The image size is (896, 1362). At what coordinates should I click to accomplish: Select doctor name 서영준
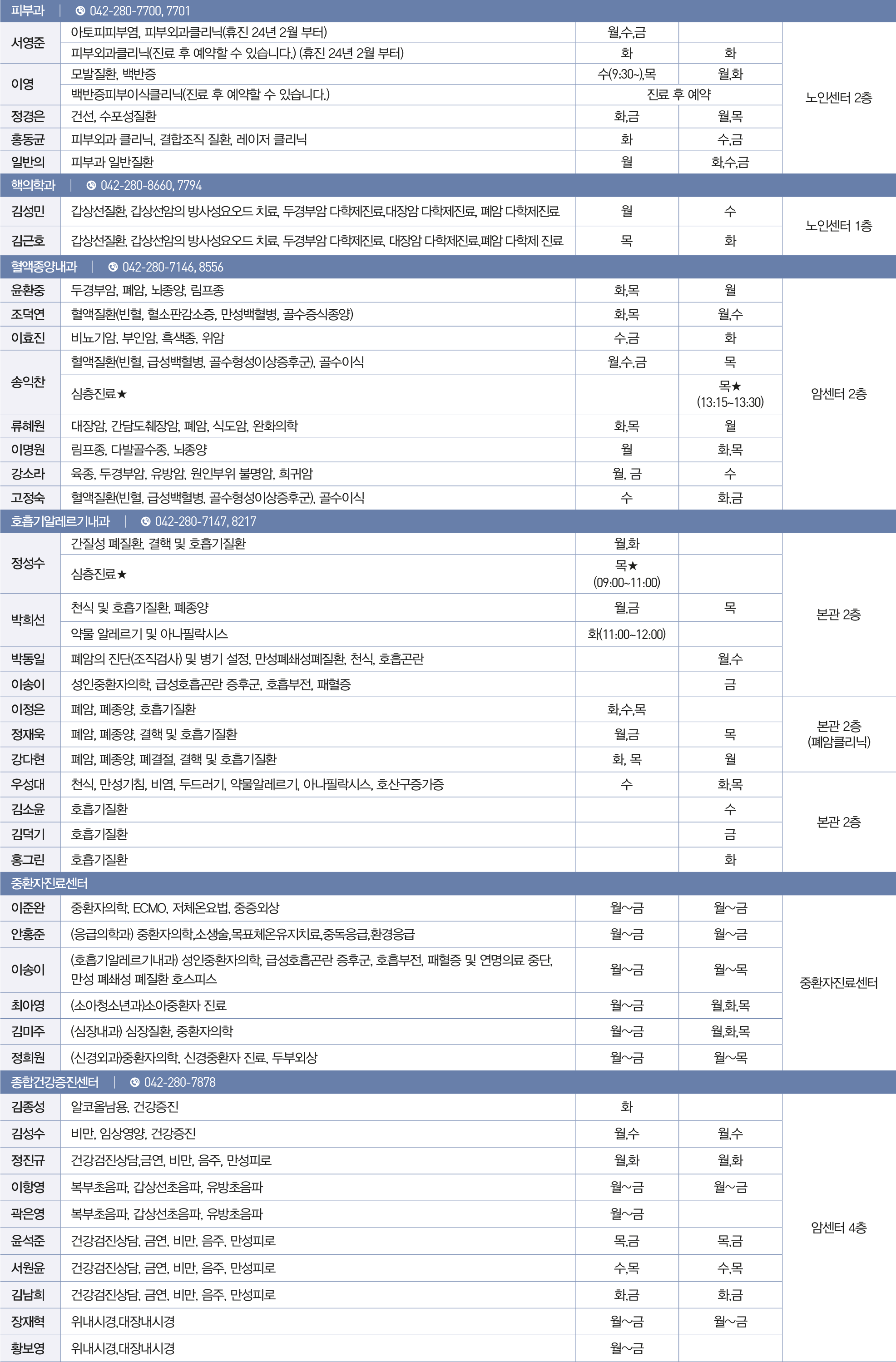click(28, 43)
